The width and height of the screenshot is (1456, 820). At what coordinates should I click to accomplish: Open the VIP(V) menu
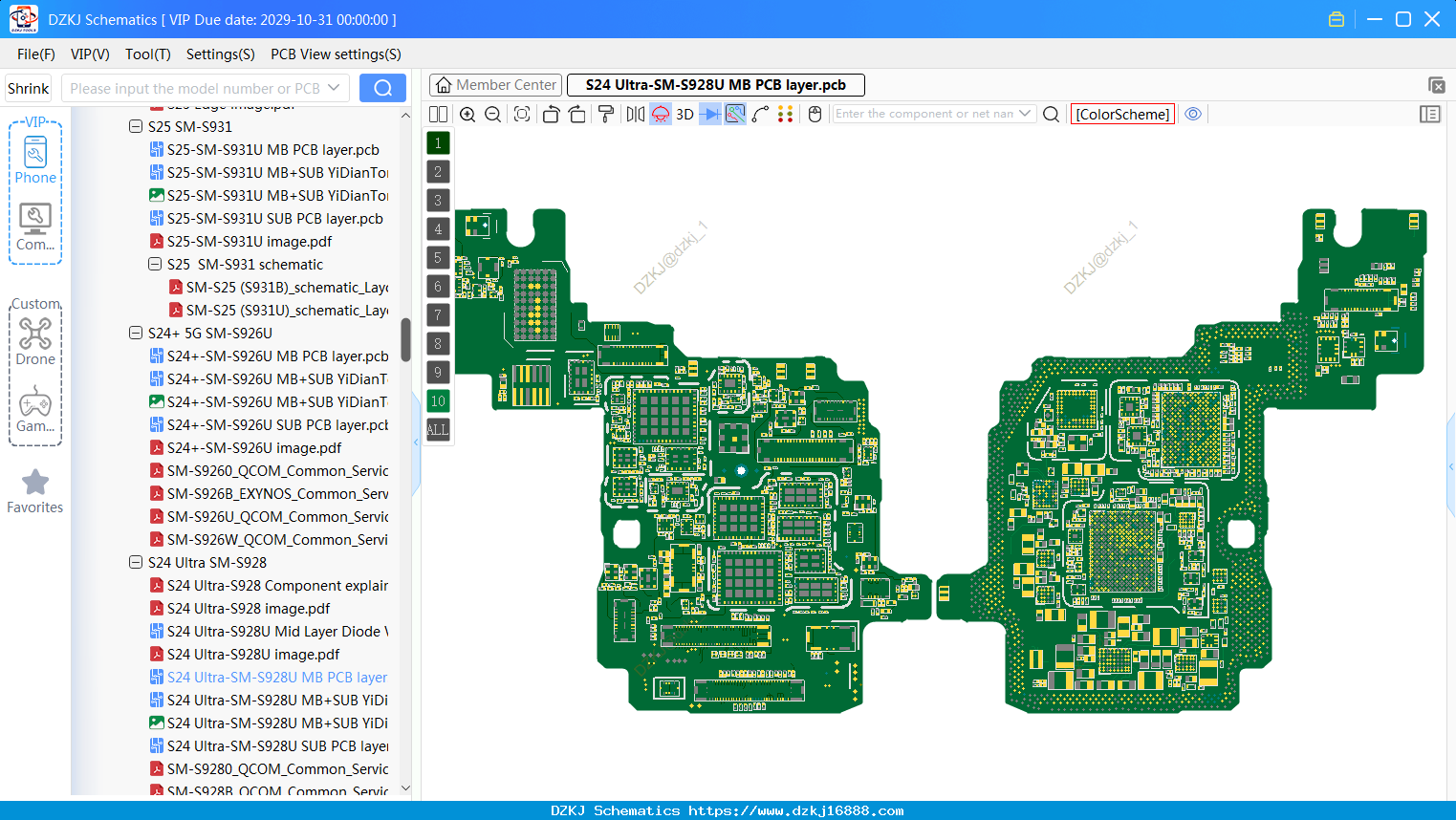90,54
